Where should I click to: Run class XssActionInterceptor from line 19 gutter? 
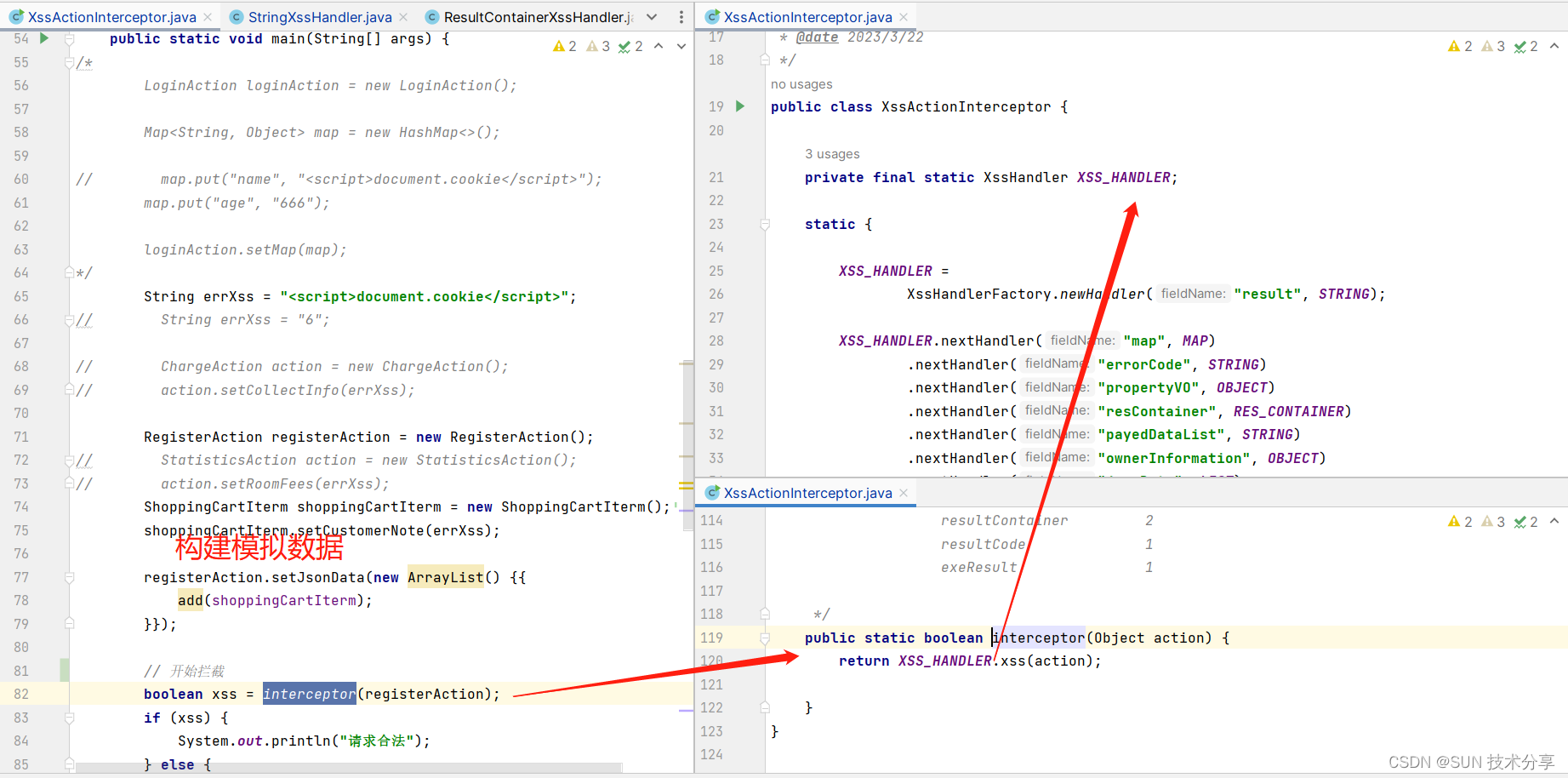click(x=740, y=106)
